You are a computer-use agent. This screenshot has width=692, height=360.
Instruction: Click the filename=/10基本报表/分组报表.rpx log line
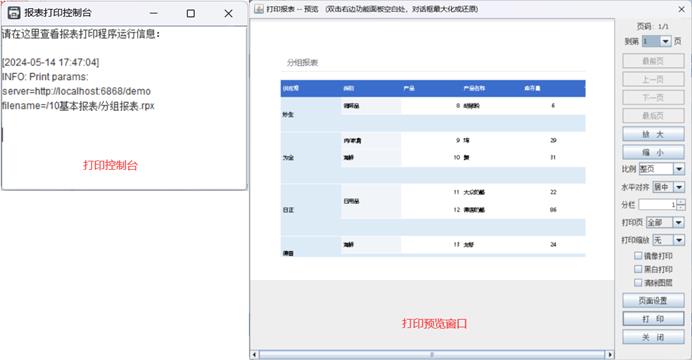pos(78,106)
